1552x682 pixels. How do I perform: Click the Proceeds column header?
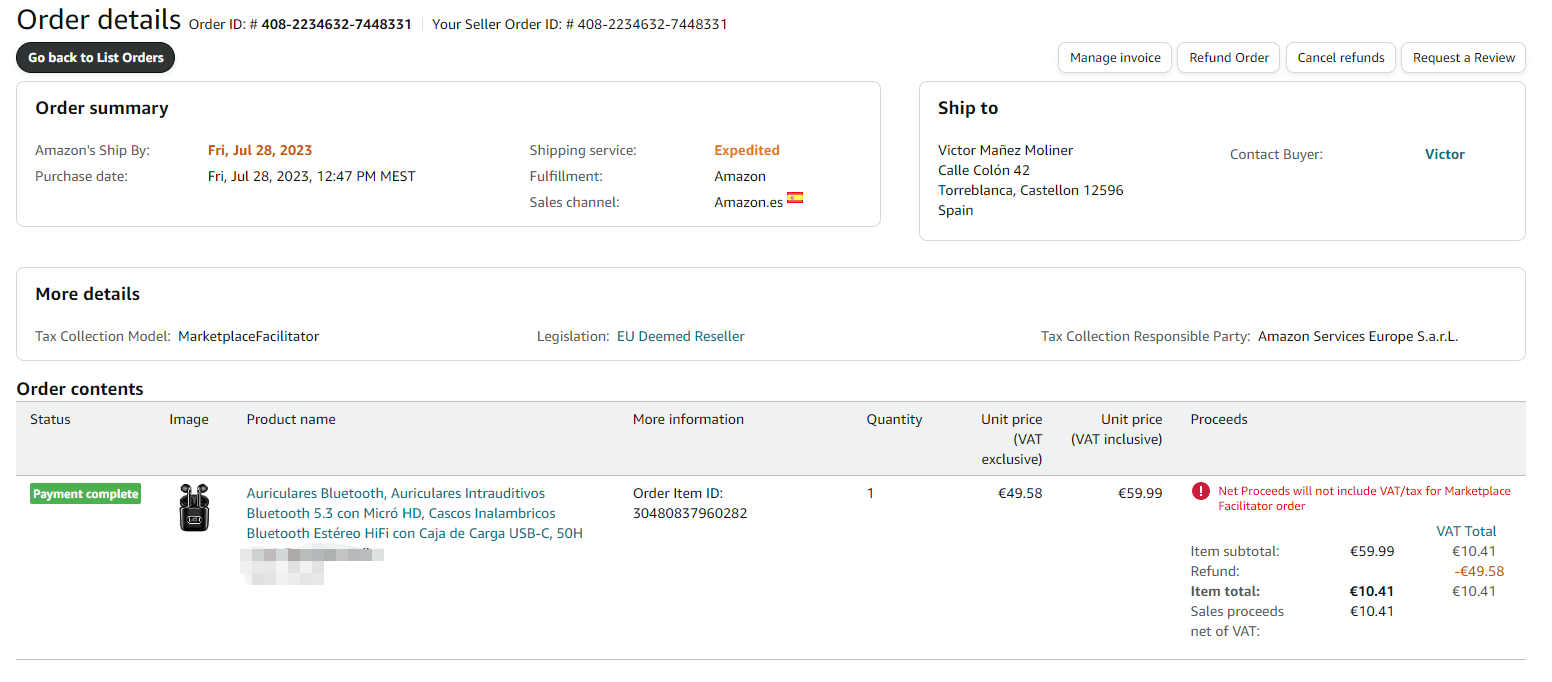click(x=1218, y=419)
